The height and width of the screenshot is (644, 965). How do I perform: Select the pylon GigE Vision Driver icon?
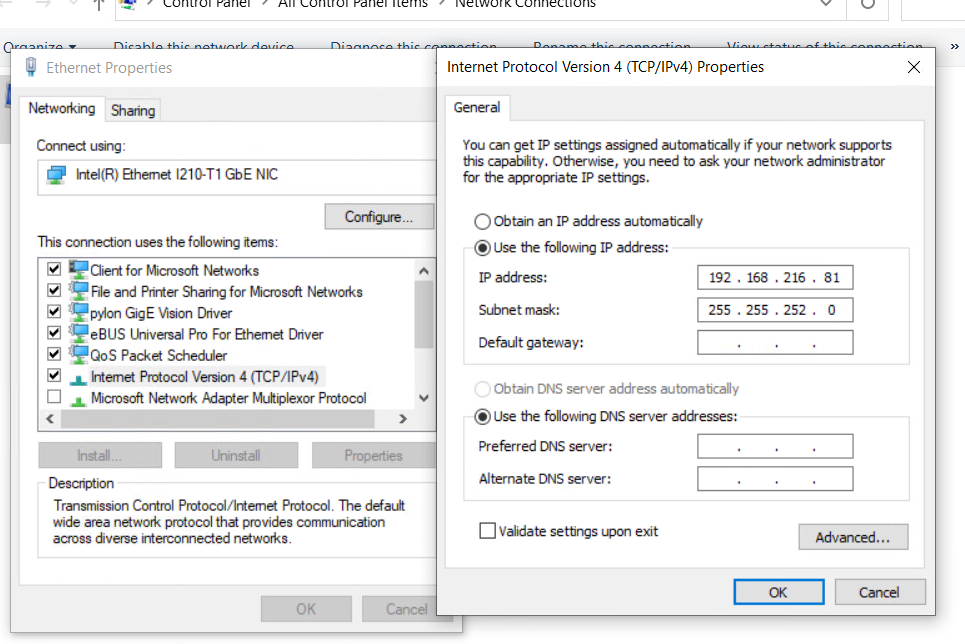pyautogui.click(x=78, y=312)
